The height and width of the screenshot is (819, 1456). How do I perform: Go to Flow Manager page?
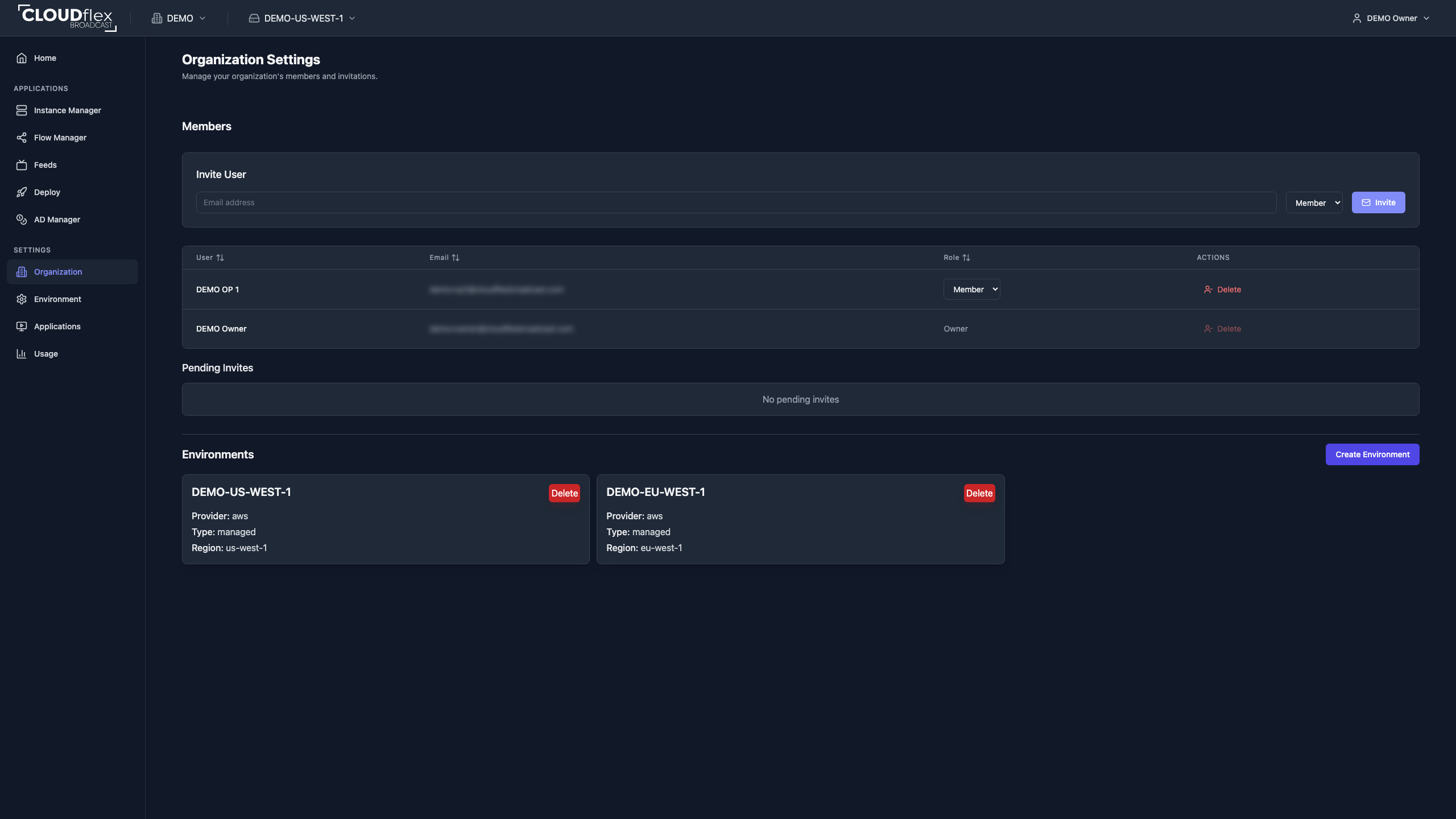click(72, 138)
